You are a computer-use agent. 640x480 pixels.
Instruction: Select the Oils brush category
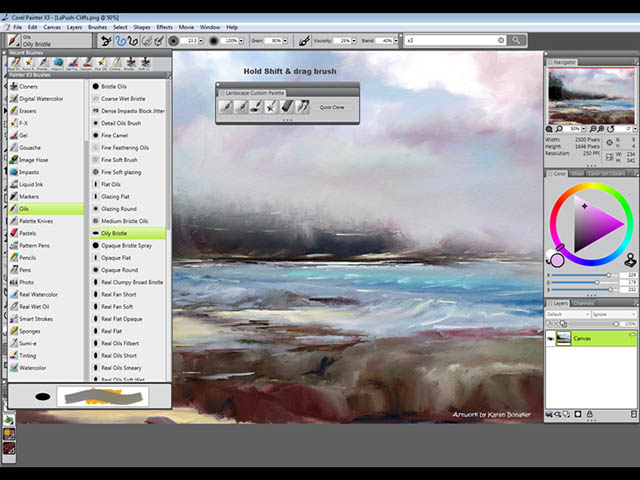point(45,209)
